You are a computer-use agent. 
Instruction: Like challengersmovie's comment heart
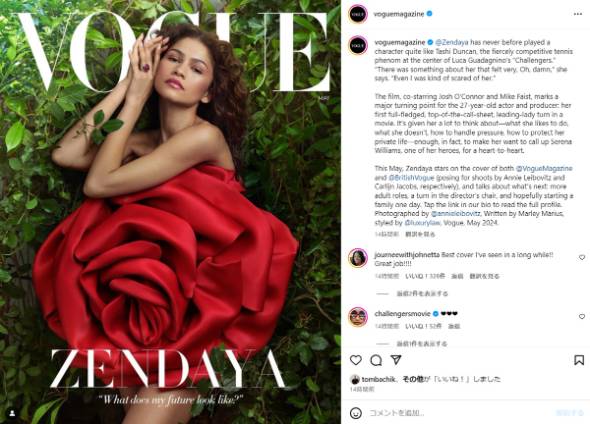tap(582, 316)
